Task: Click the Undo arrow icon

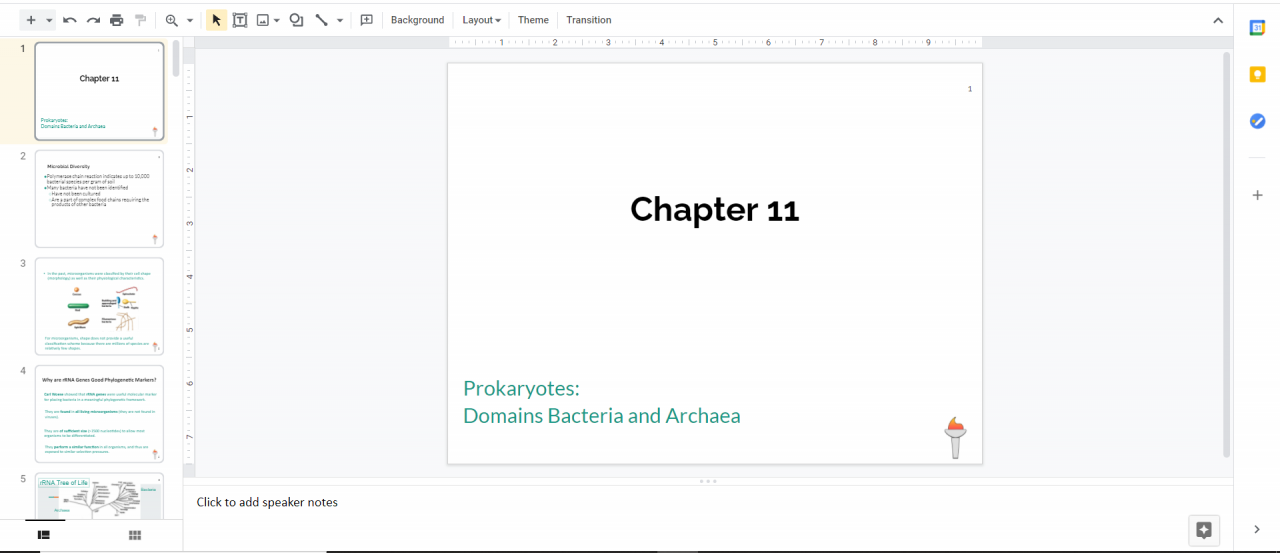Action: tap(69, 20)
